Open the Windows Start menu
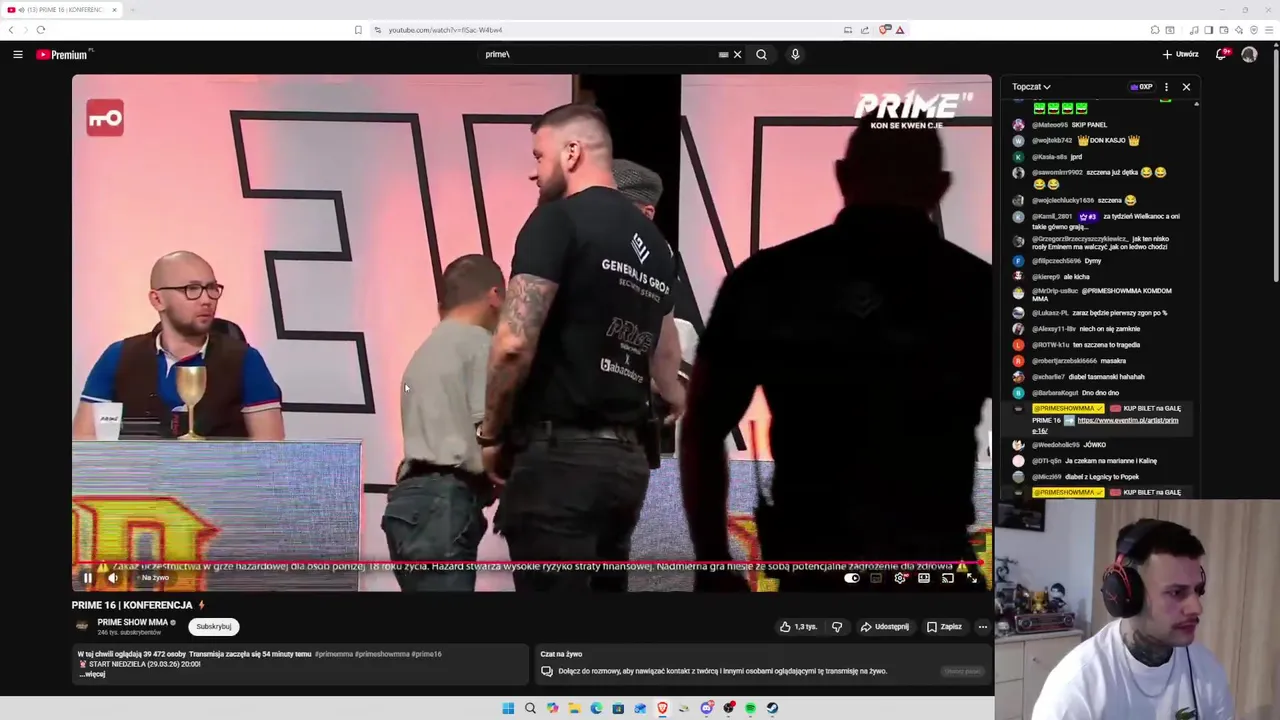 pos(508,708)
